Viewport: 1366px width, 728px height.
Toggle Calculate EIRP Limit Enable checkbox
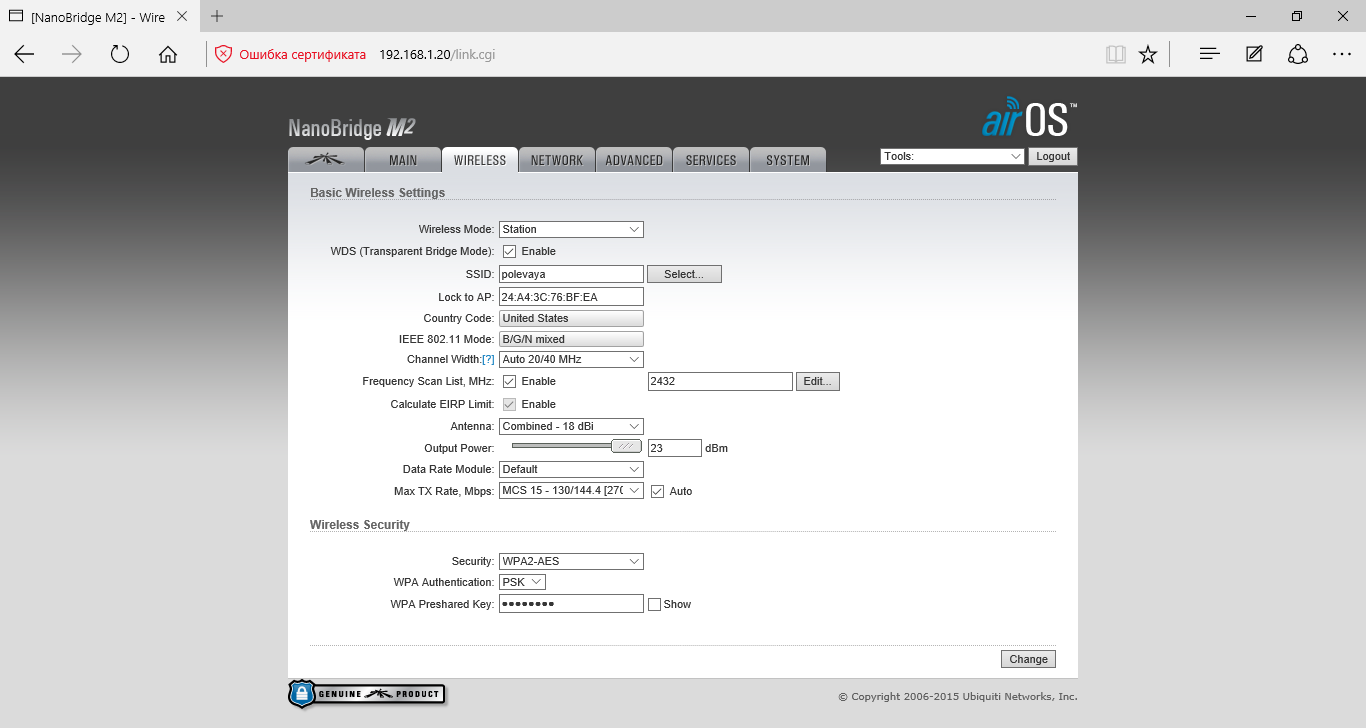click(x=509, y=404)
